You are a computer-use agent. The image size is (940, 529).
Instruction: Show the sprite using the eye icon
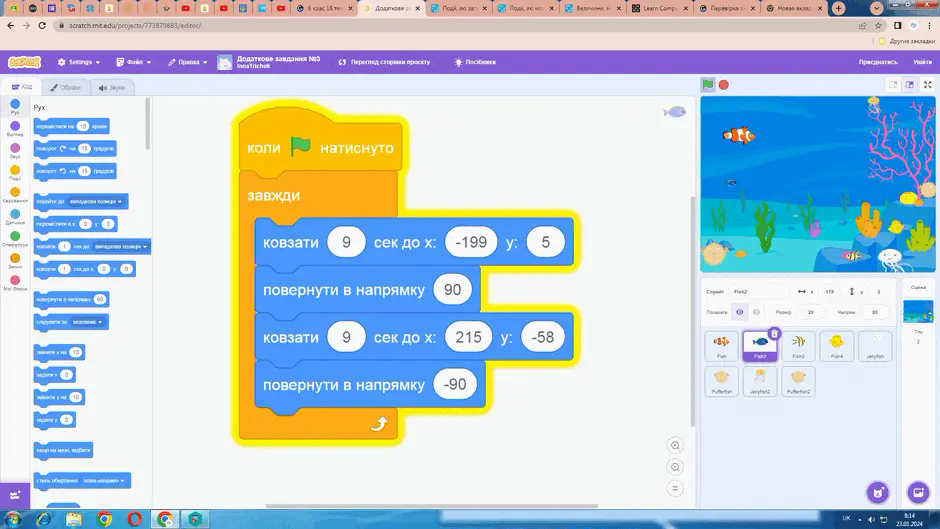point(740,312)
